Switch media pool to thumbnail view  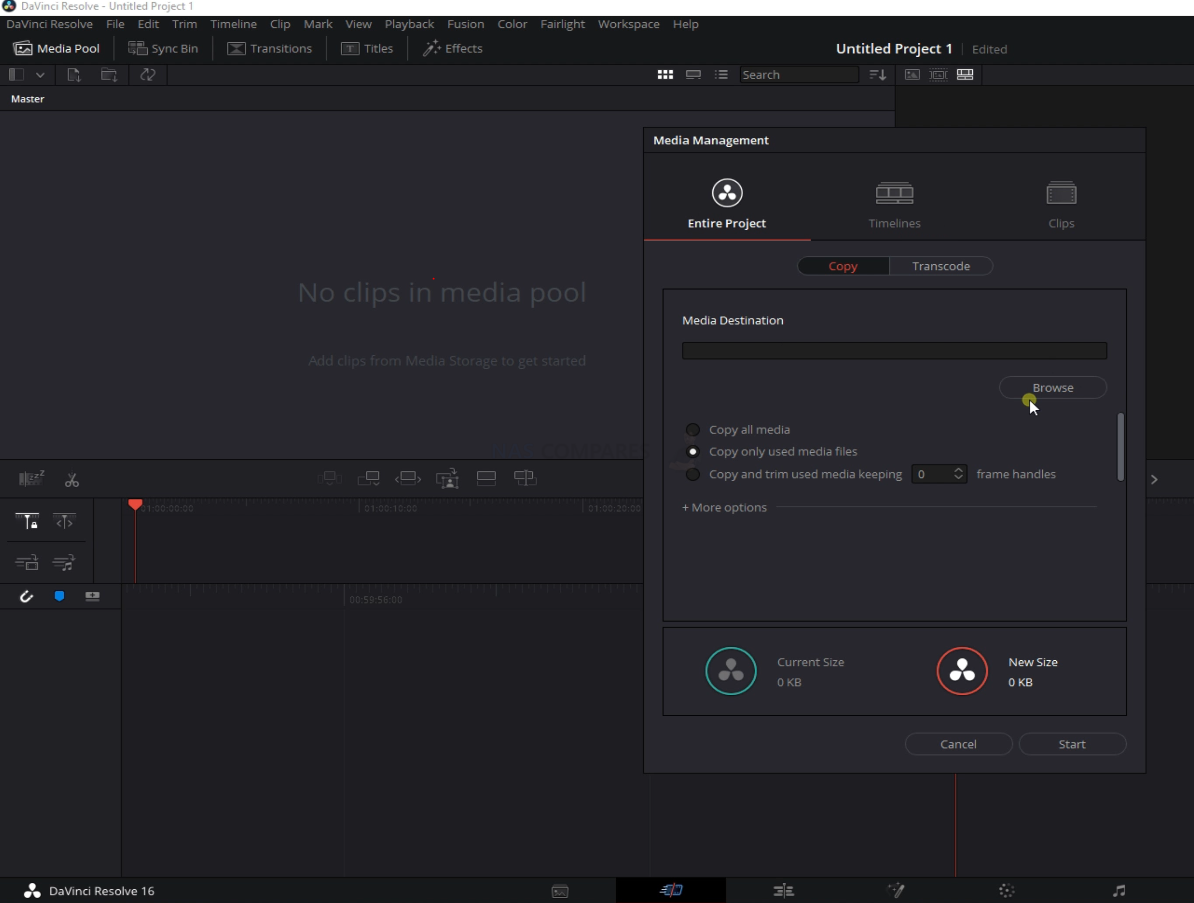coord(666,75)
